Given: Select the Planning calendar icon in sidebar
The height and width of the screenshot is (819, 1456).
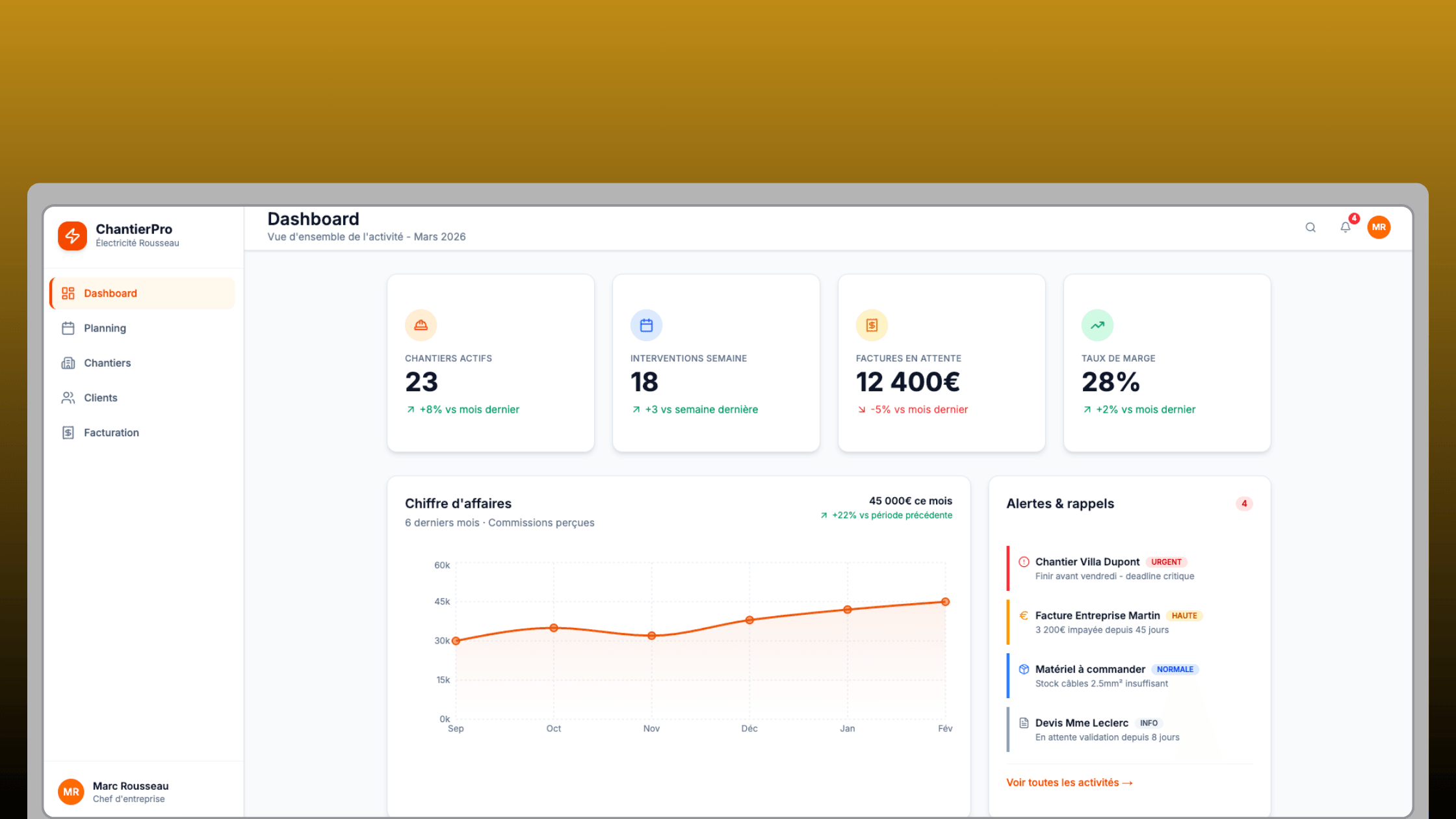Looking at the screenshot, I should click(x=68, y=328).
